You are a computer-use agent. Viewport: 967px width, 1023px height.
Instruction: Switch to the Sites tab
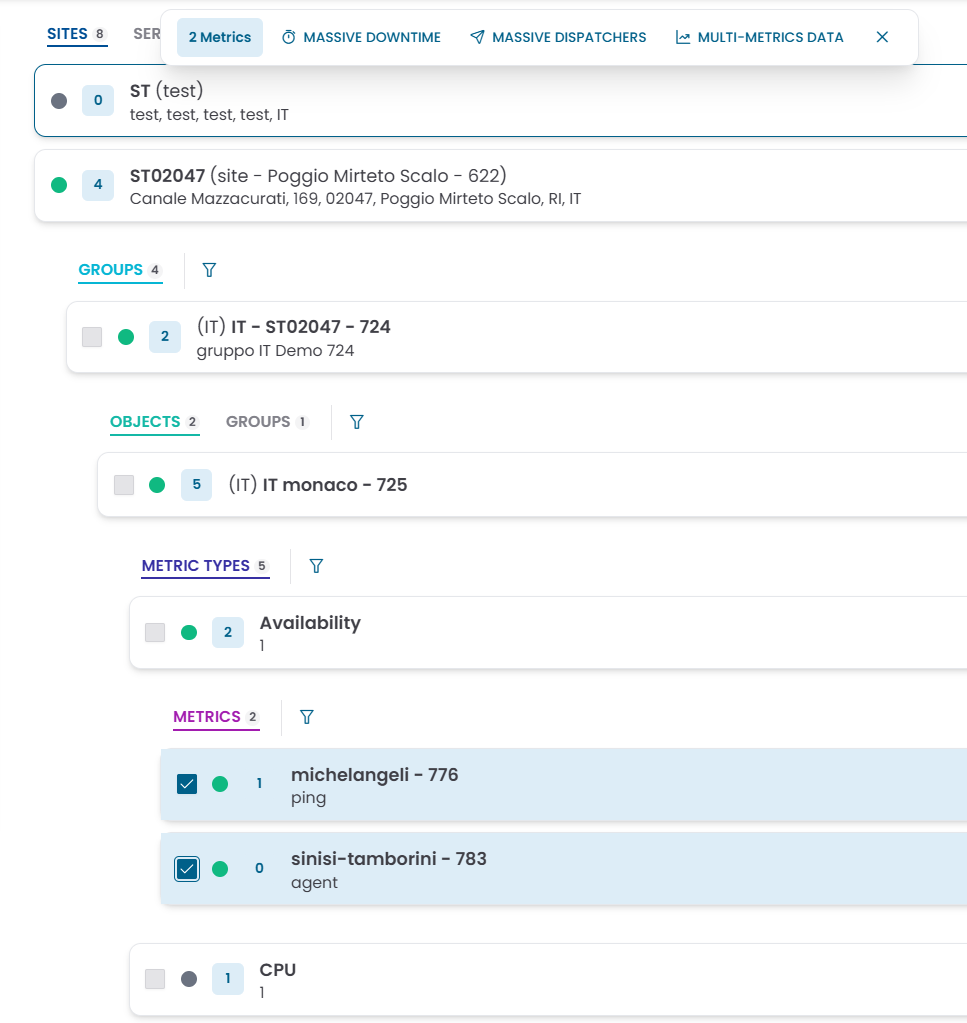[x=69, y=35]
